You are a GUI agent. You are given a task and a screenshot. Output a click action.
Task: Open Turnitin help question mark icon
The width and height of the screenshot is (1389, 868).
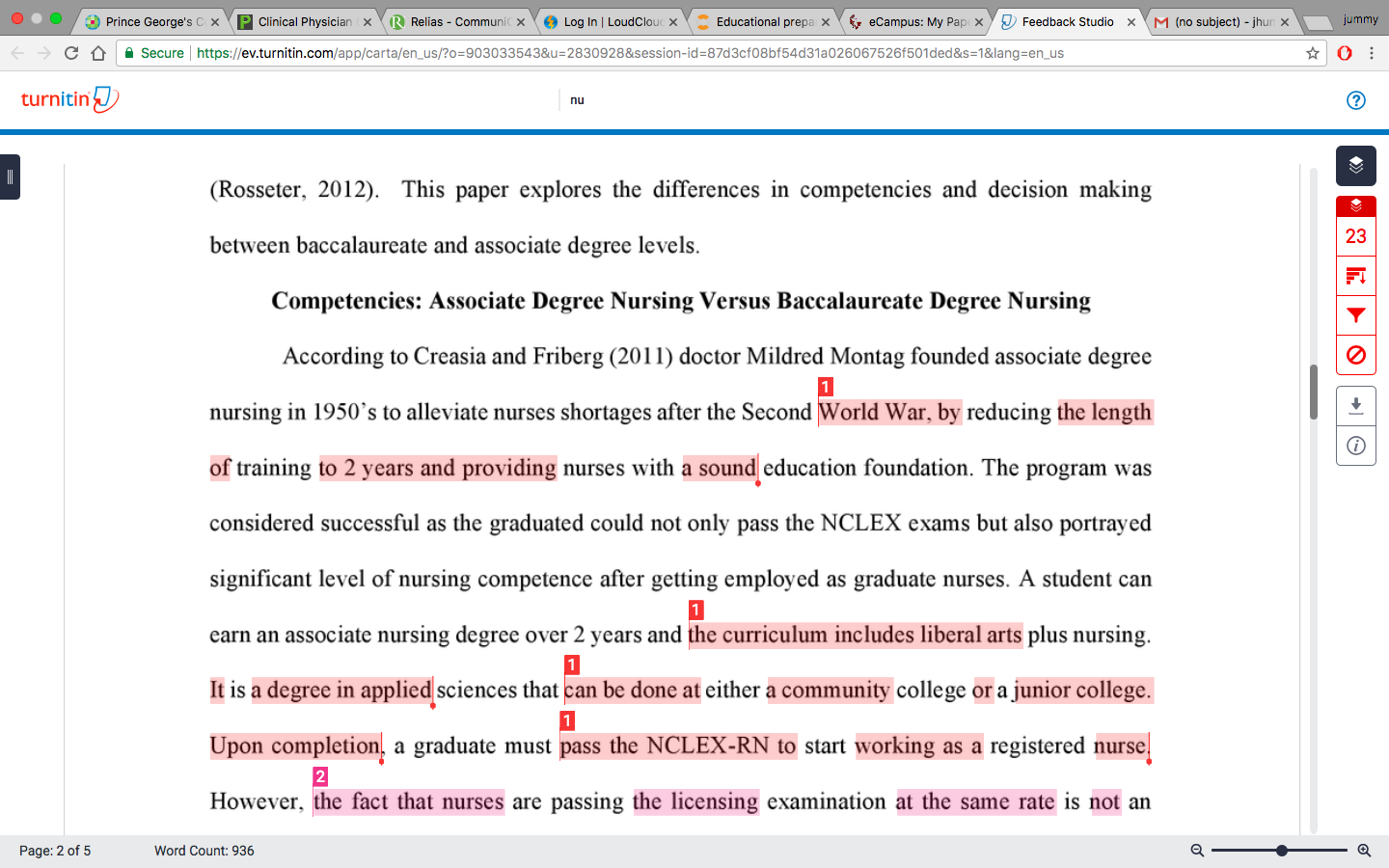tap(1355, 100)
